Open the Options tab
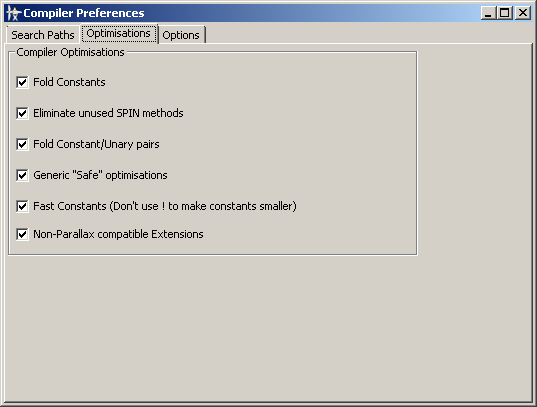This screenshot has width=537, height=407. [x=181, y=35]
